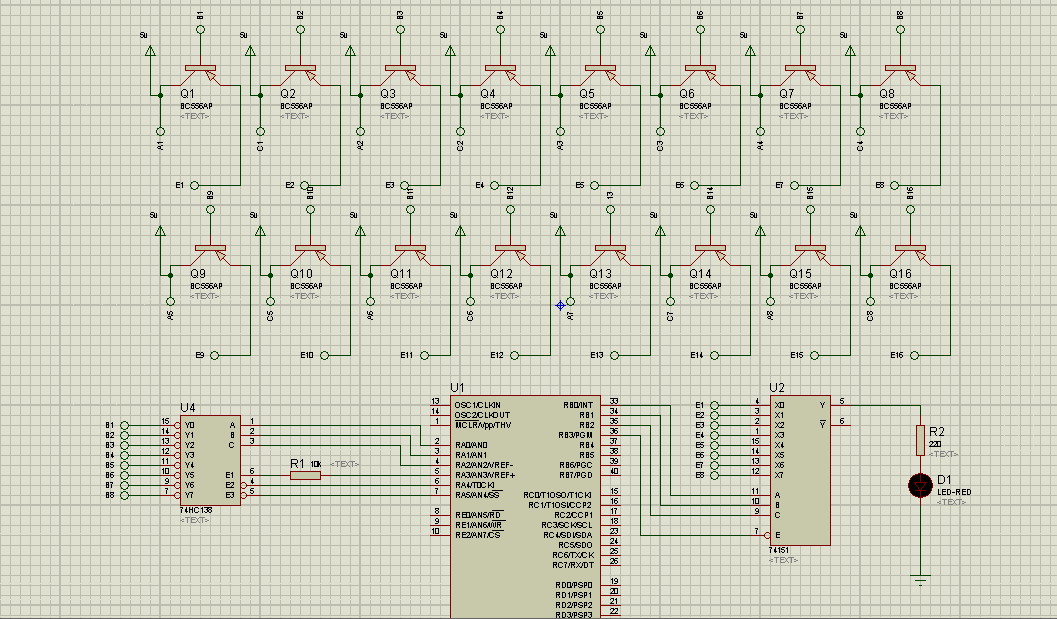Viewport: 1057px width, 619px height.
Task: Click the 5V power arrow left of Q16
Action: pos(860,231)
